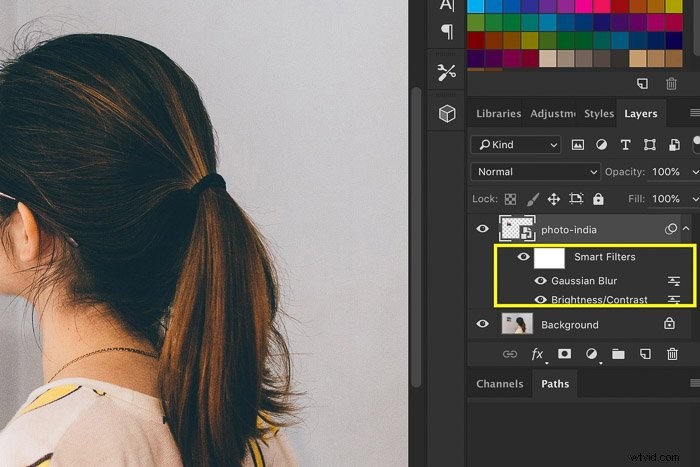
Task: Create a new layer icon
Action: (645, 354)
